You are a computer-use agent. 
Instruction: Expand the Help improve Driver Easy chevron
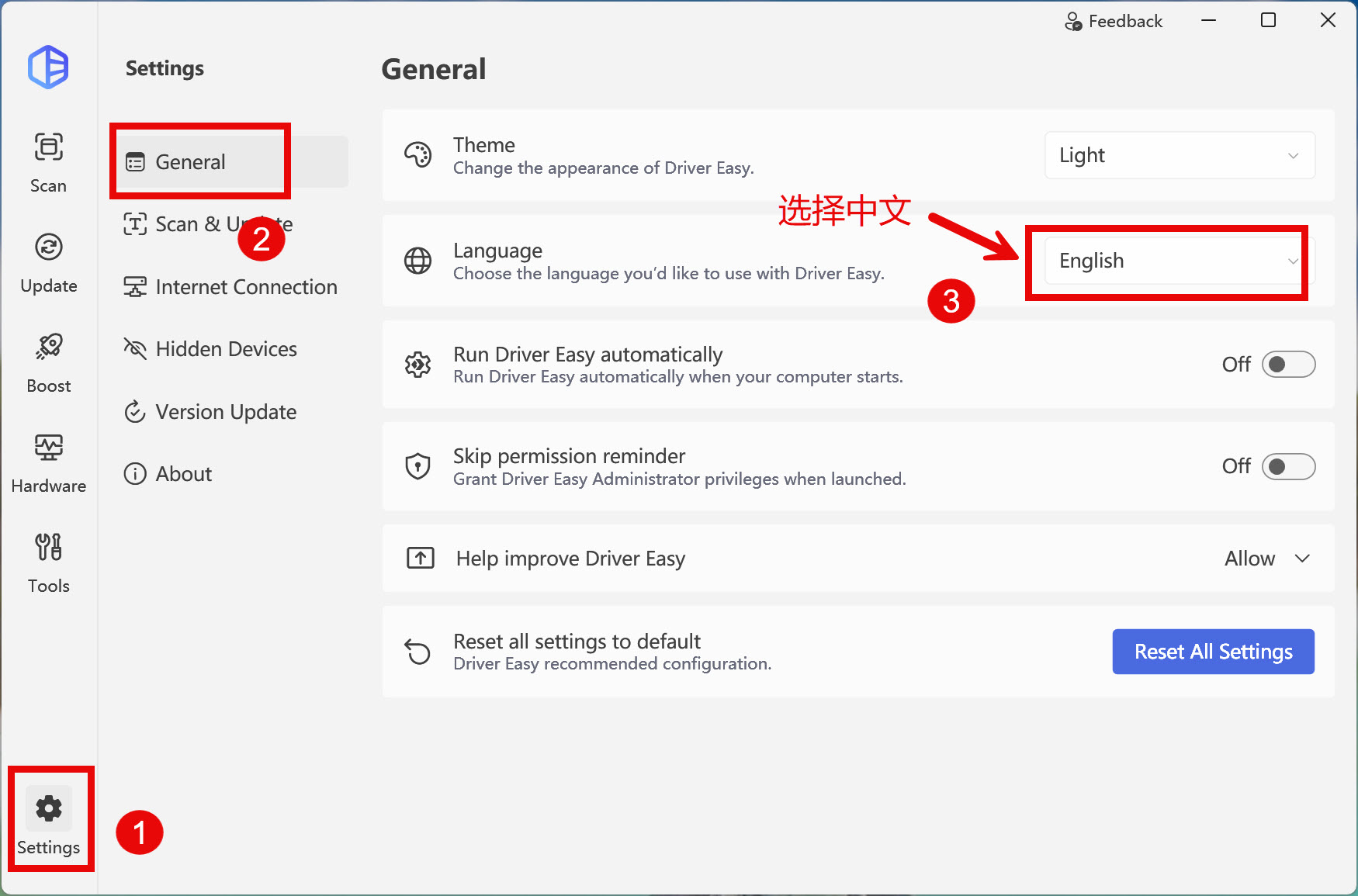(x=1302, y=559)
